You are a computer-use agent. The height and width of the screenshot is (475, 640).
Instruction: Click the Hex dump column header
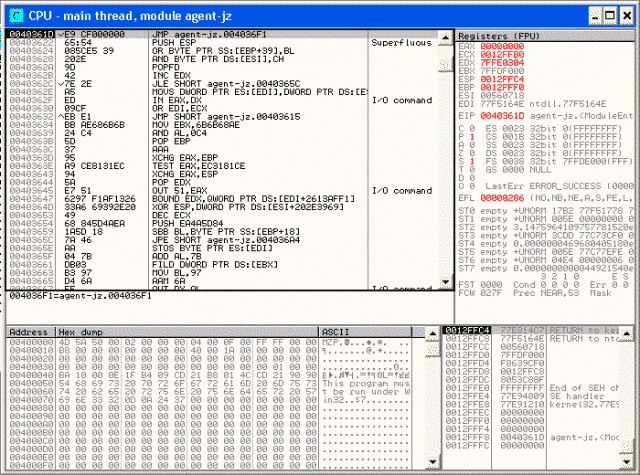(x=187, y=332)
